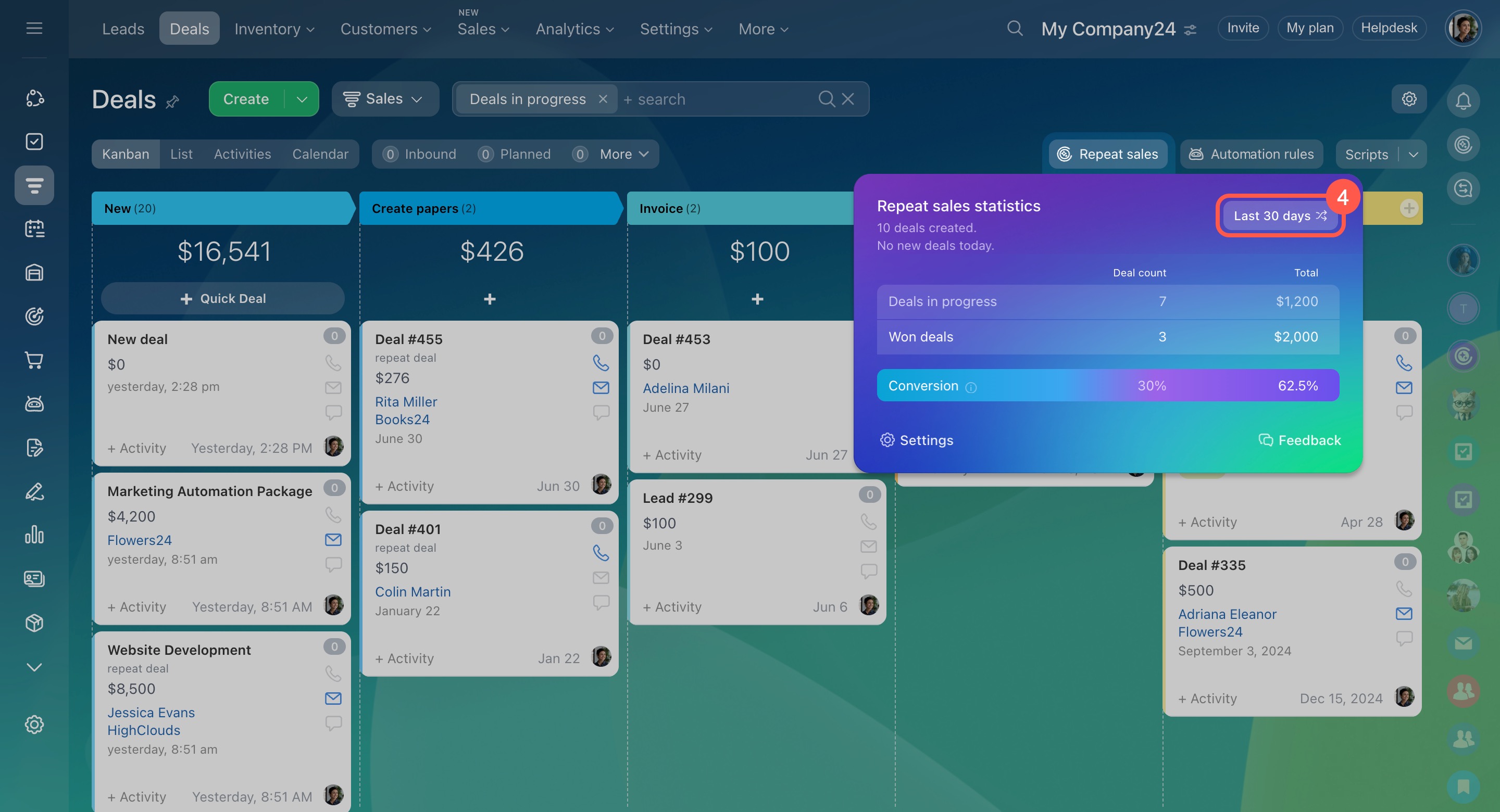Open the notifications bell icon
The width and height of the screenshot is (1500, 812).
tap(1462, 100)
